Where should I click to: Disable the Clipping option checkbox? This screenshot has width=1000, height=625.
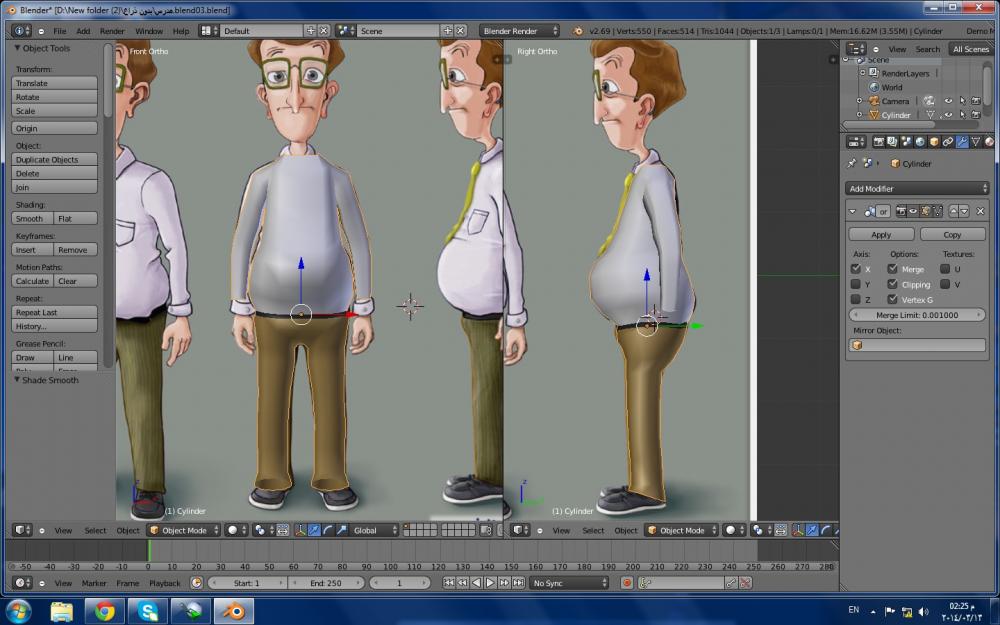click(x=892, y=284)
